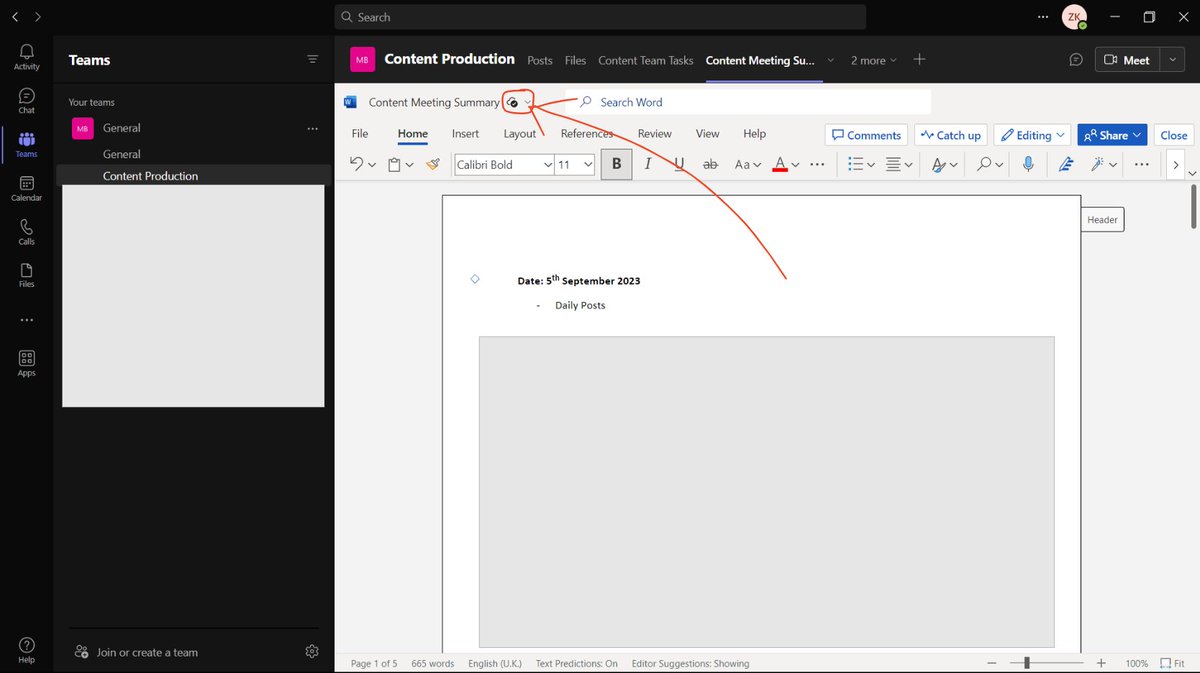Open the ZK profile avatar
The width and height of the screenshot is (1200, 673).
pyautogui.click(x=1075, y=17)
